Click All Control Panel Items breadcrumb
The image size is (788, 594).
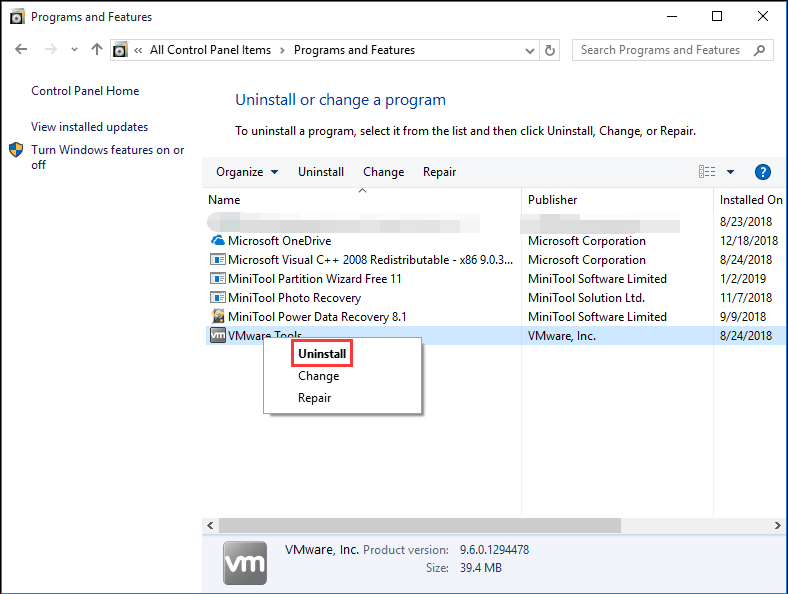[x=210, y=50]
